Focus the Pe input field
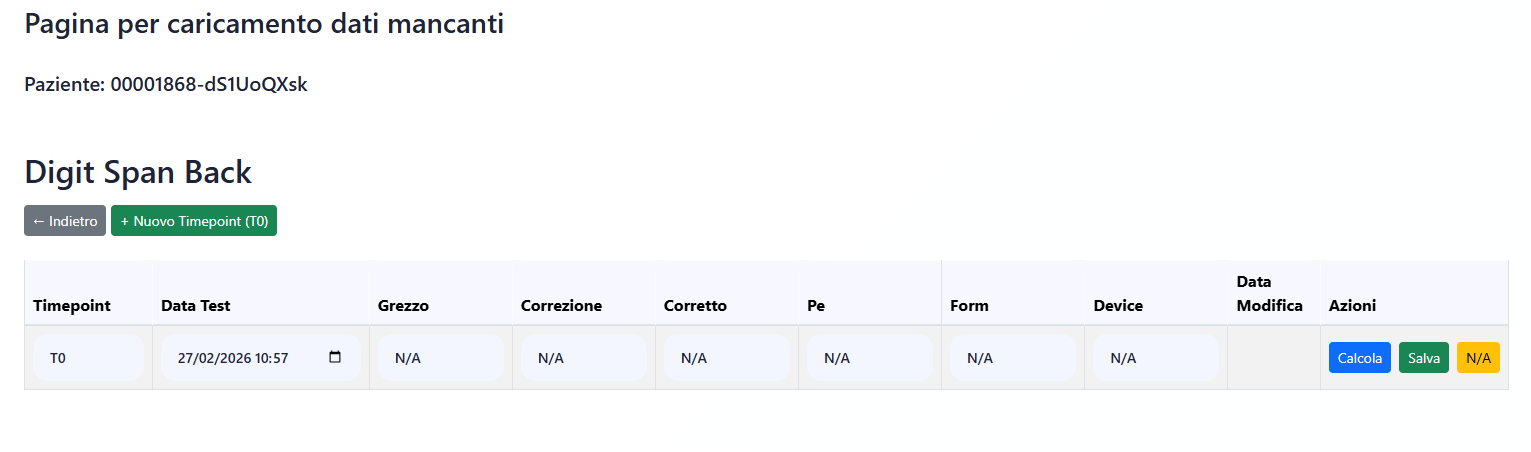The image size is (1531, 452). tap(869, 358)
